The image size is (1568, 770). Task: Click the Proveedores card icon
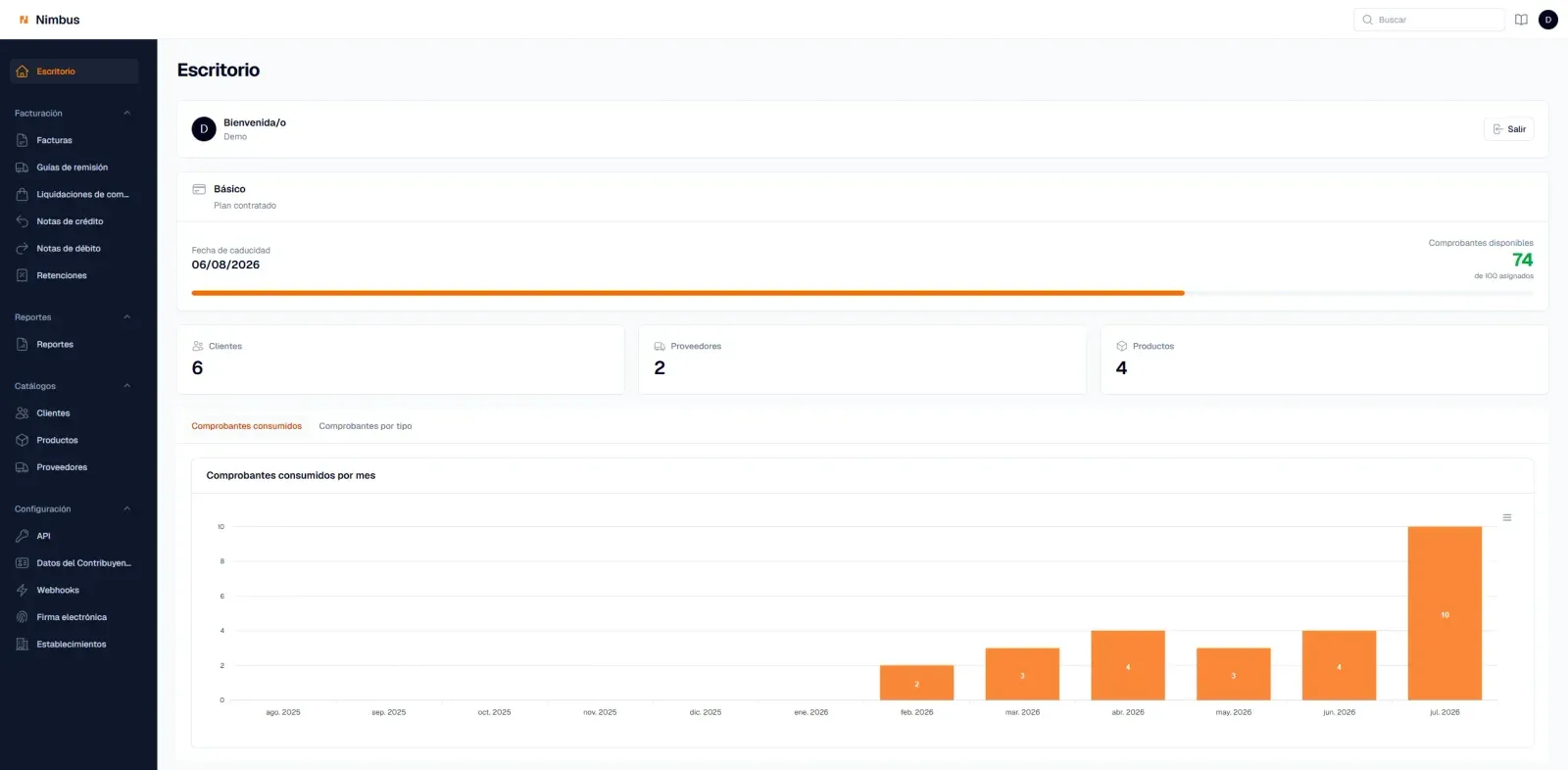pyautogui.click(x=660, y=346)
